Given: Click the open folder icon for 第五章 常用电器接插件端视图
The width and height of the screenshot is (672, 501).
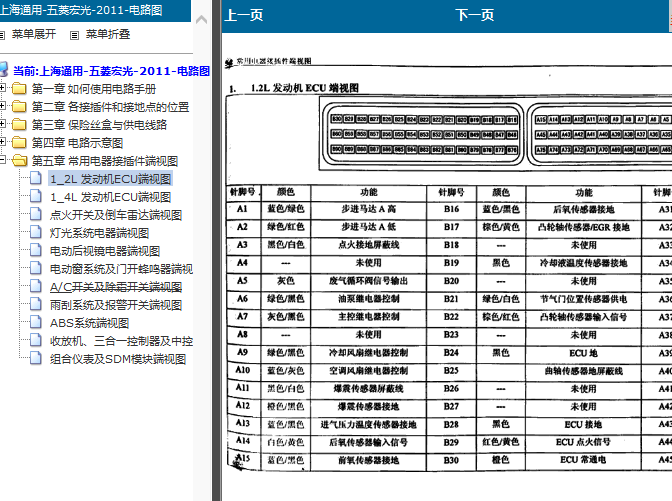Looking at the screenshot, I should pos(19,161).
